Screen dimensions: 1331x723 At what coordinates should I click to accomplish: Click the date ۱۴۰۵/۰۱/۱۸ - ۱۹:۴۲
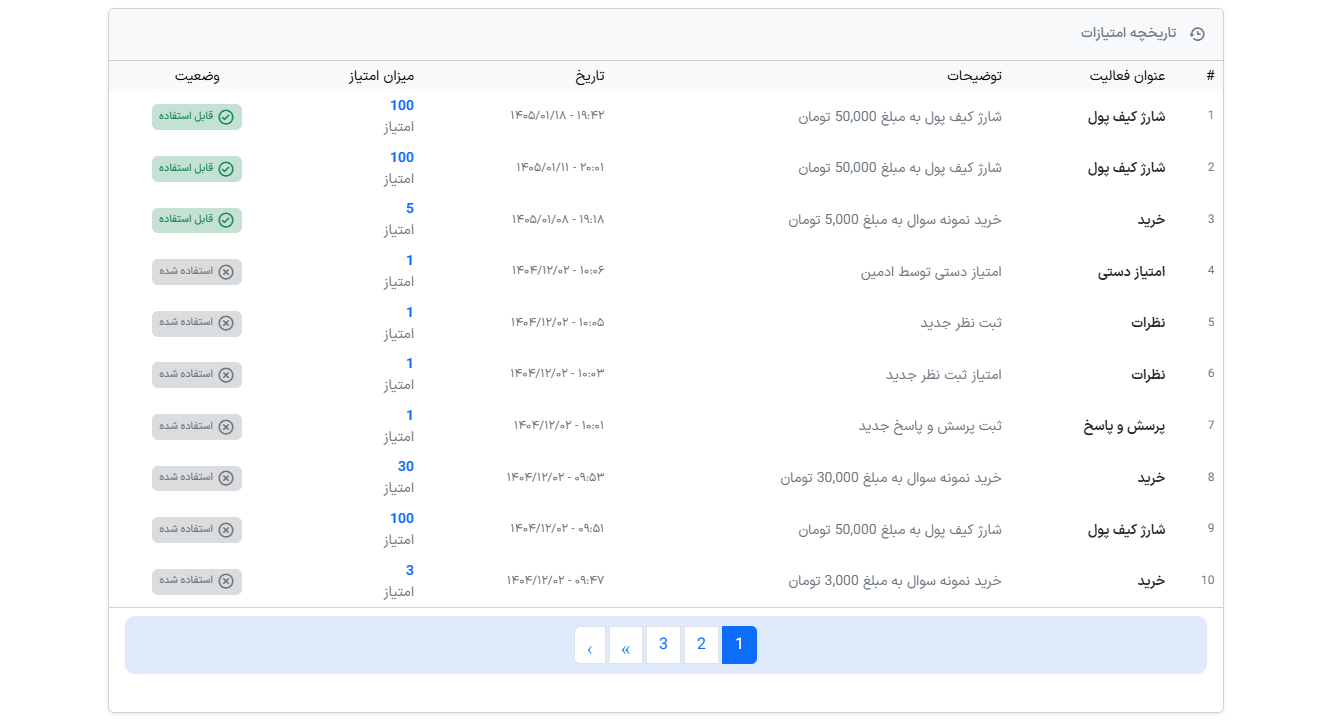click(558, 115)
